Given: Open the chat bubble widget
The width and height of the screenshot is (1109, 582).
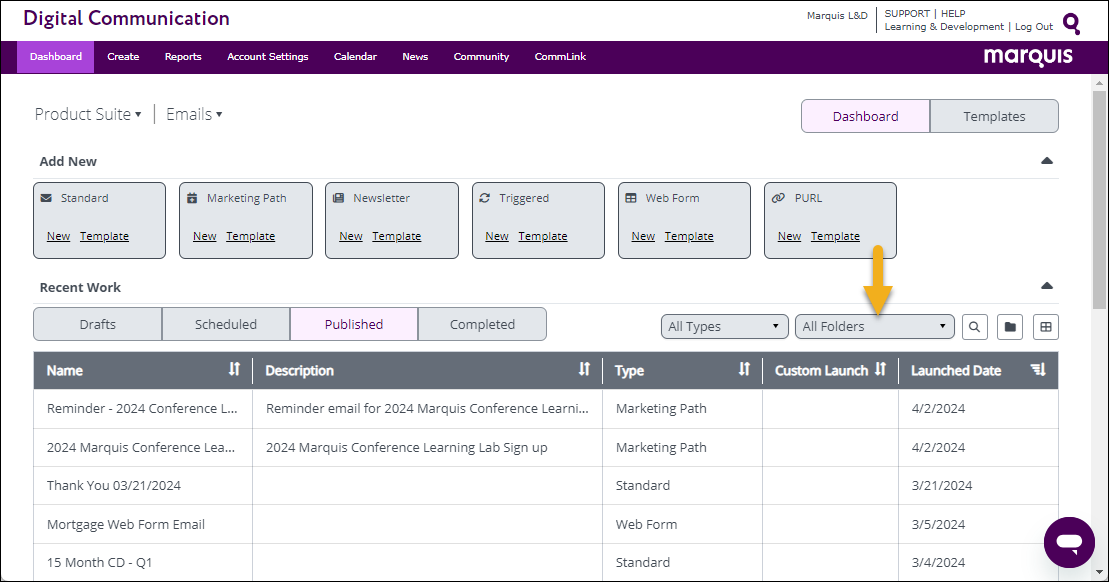Looking at the screenshot, I should click(1069, 542).
